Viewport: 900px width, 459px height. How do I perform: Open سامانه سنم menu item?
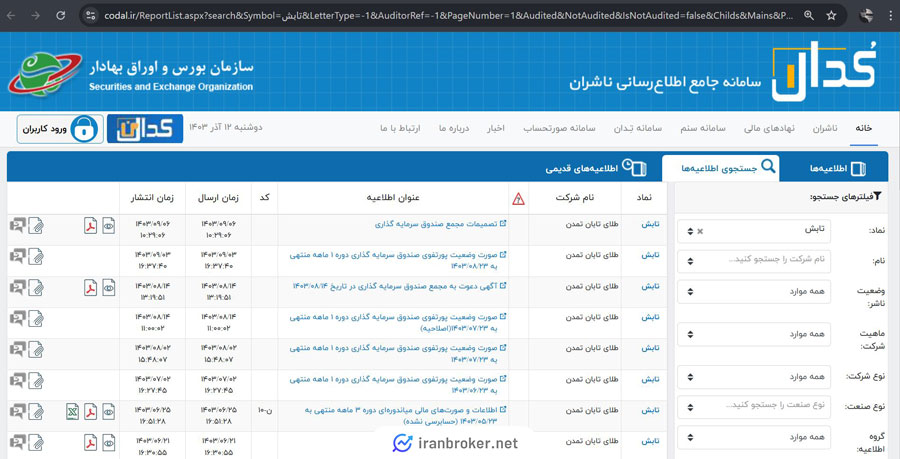[703, 129]
